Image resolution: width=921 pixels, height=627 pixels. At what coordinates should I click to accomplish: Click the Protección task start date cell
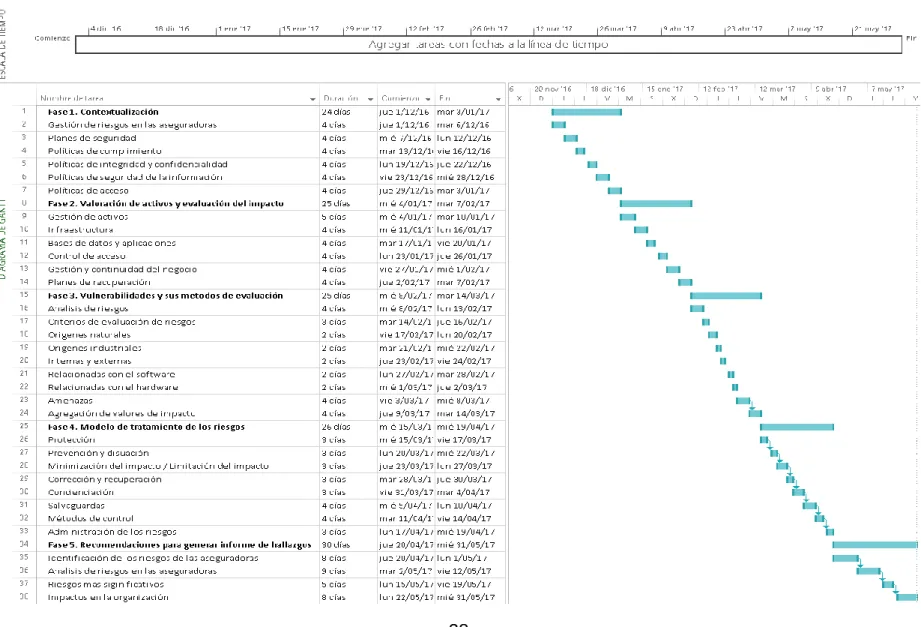tap(406, 440)
